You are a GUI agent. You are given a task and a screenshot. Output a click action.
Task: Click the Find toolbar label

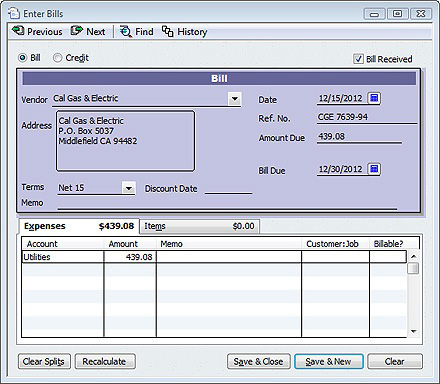click(x=144, y=32)
